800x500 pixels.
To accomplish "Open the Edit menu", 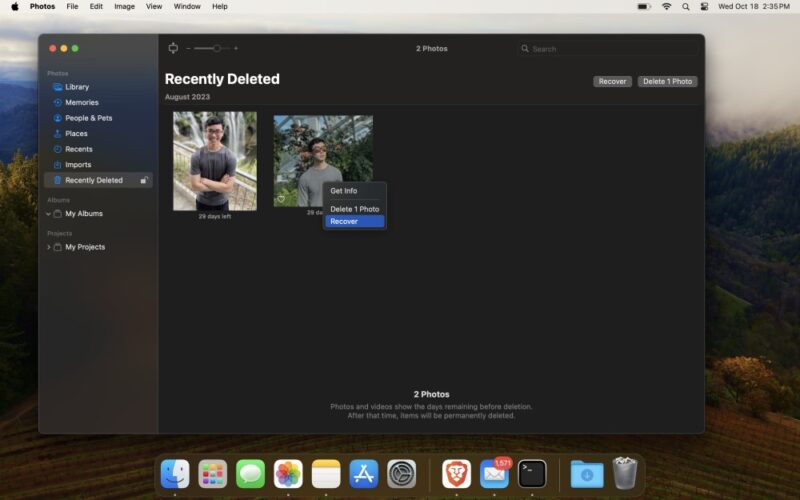I will point(96,7).
